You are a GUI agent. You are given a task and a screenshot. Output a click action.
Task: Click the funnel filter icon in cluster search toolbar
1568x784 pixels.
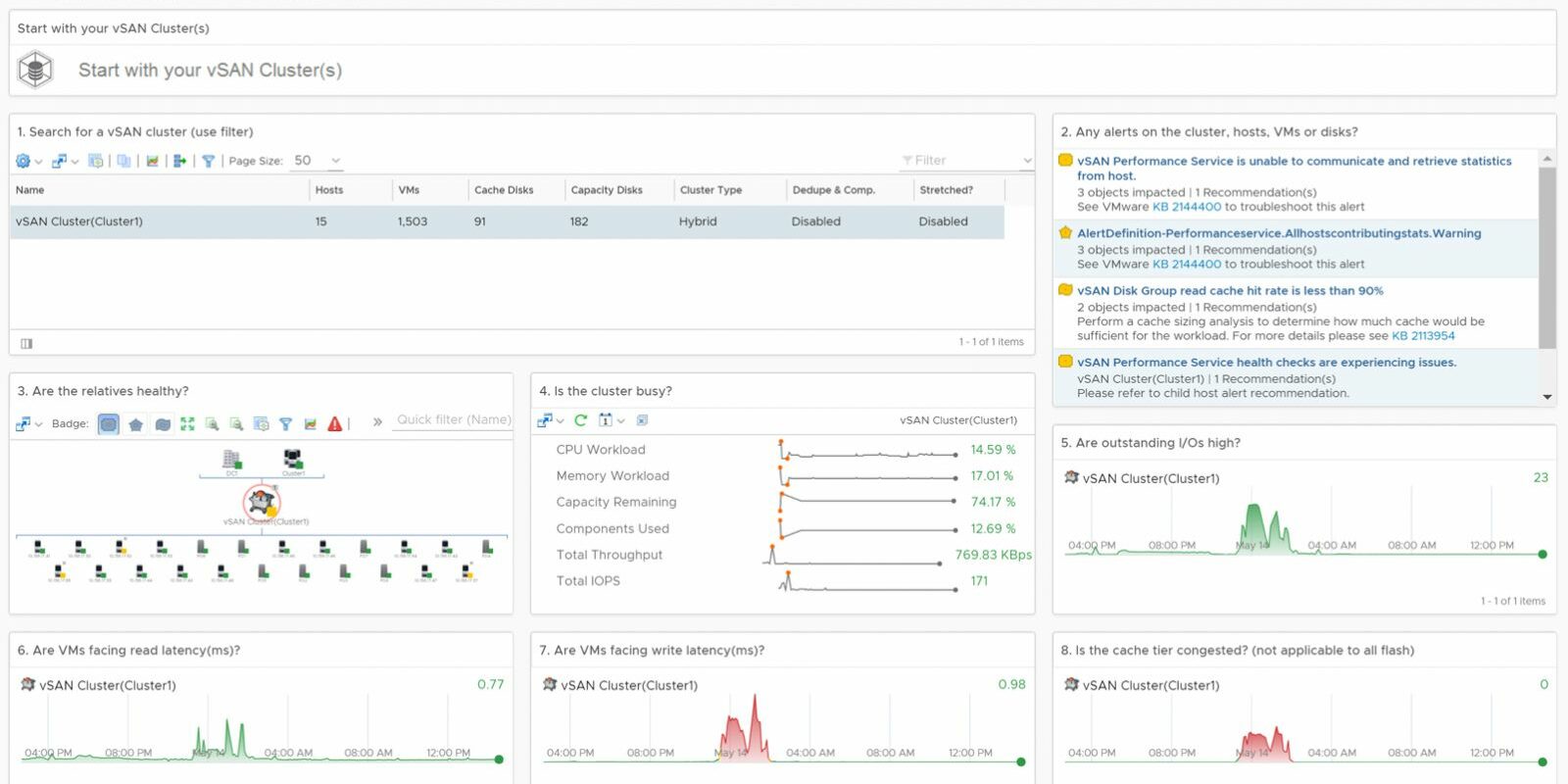click(x=208, y=161)
